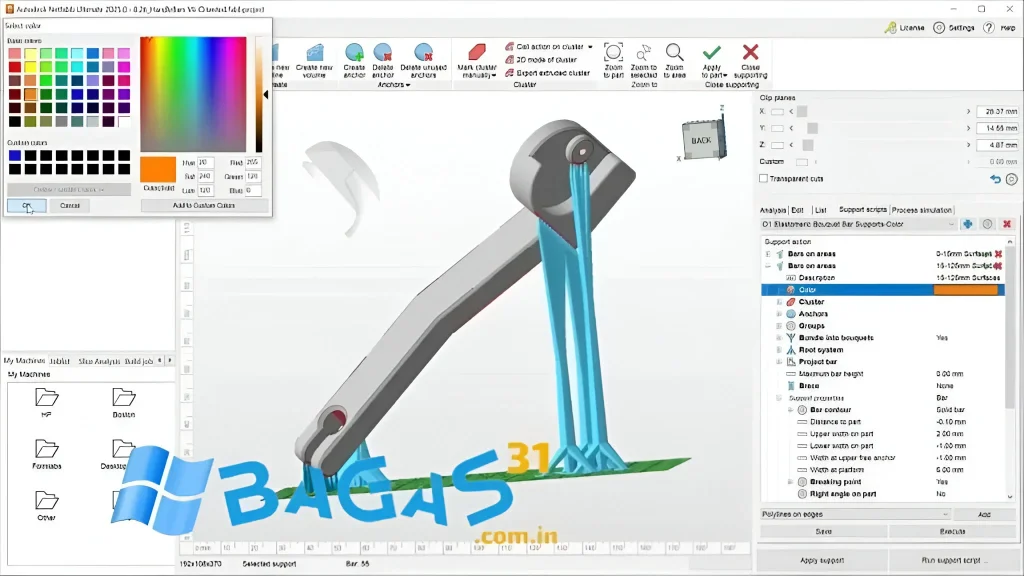The width and height of the screenshot is (1024, 576).
Task: Toggle the Y clip plane checkbox
Action: pyautogui.click(x=777, y=128)
